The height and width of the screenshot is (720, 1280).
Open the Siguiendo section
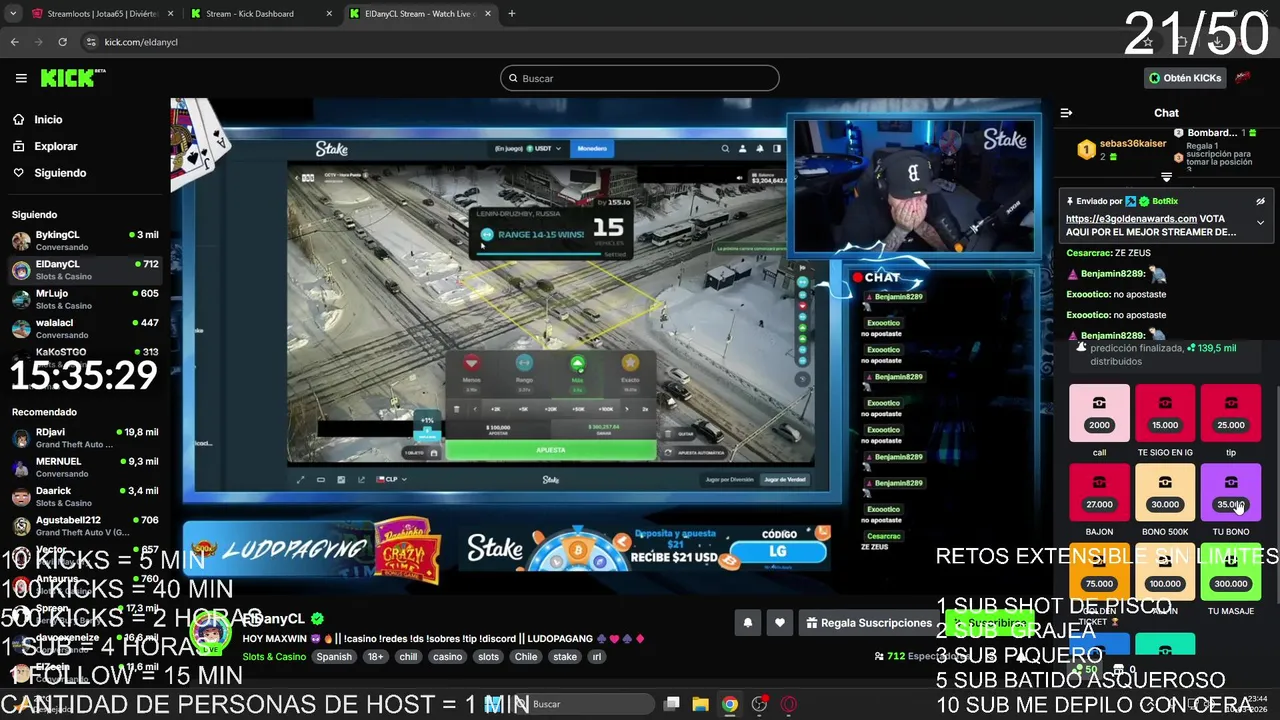pos(60,173)
